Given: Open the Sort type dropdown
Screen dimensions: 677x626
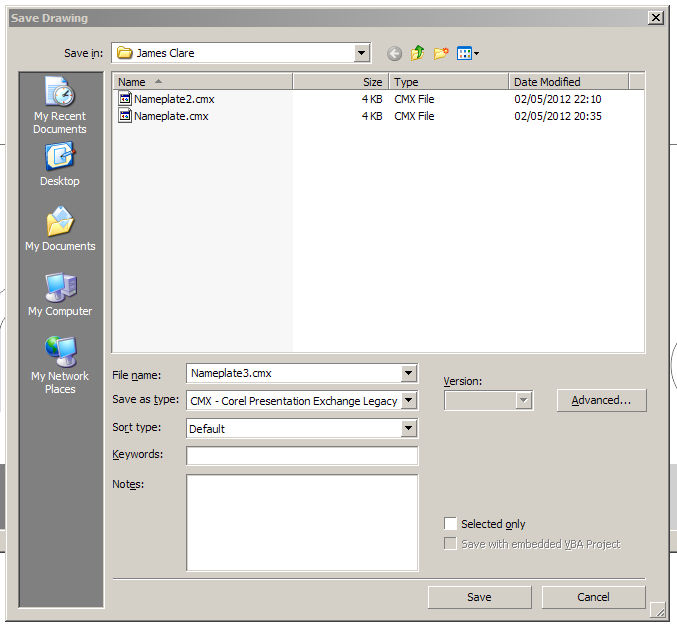Looking at the screenshot, I should [408, 428].
